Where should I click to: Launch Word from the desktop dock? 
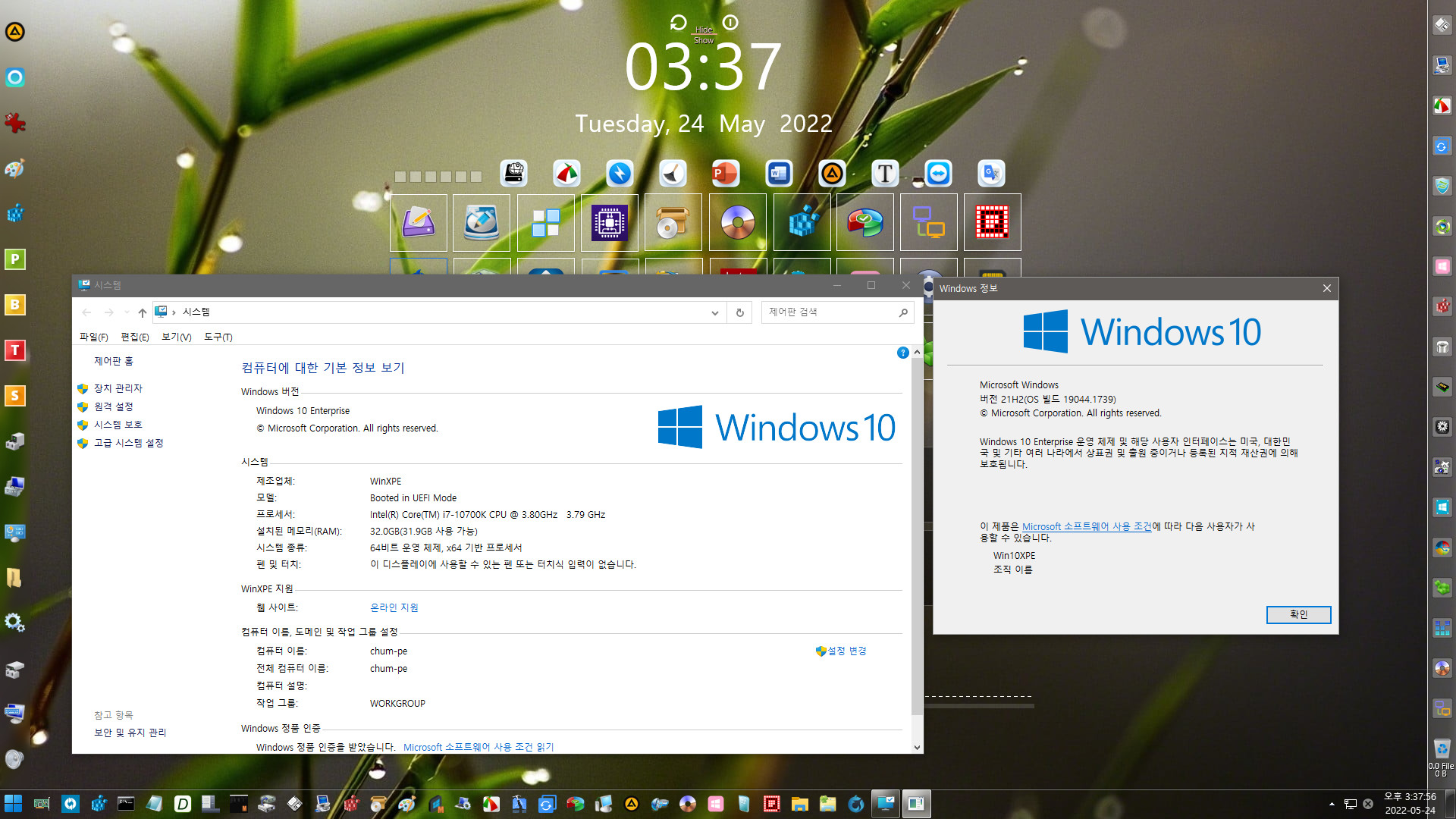779,174
